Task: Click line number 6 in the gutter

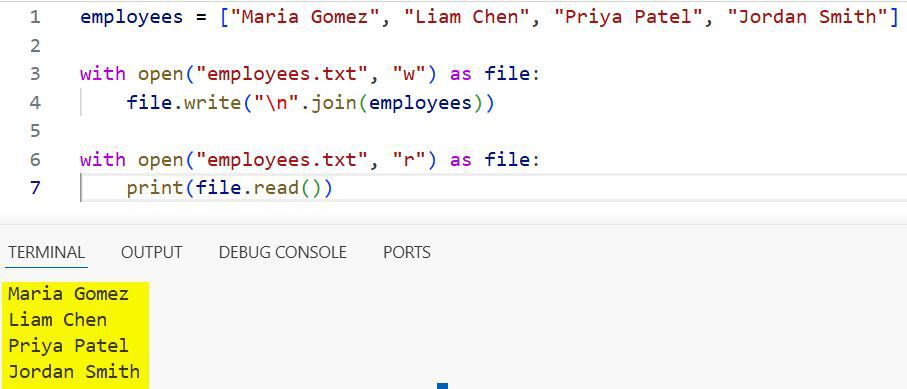Action: (35, 160)
